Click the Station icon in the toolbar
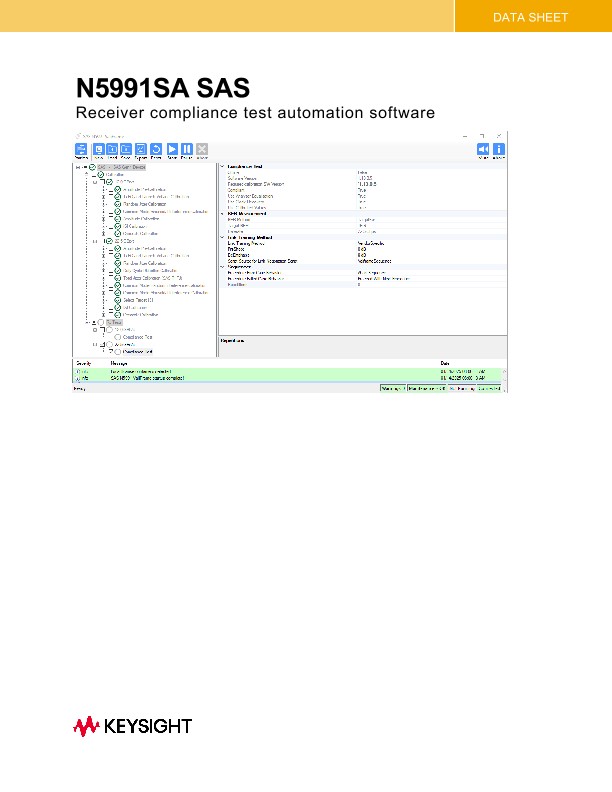The height and width of the screenshot is (792, 612). click(x=81, y=149)
